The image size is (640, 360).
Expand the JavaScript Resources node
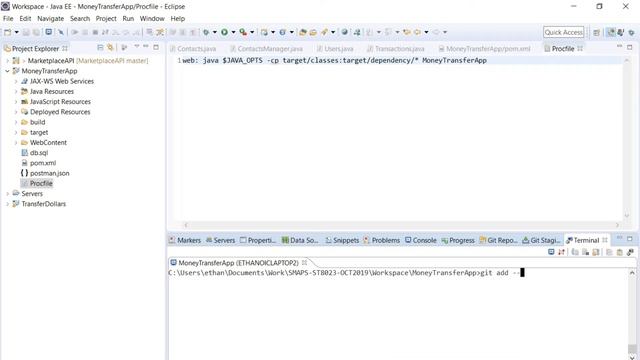[x=16, y=102]
